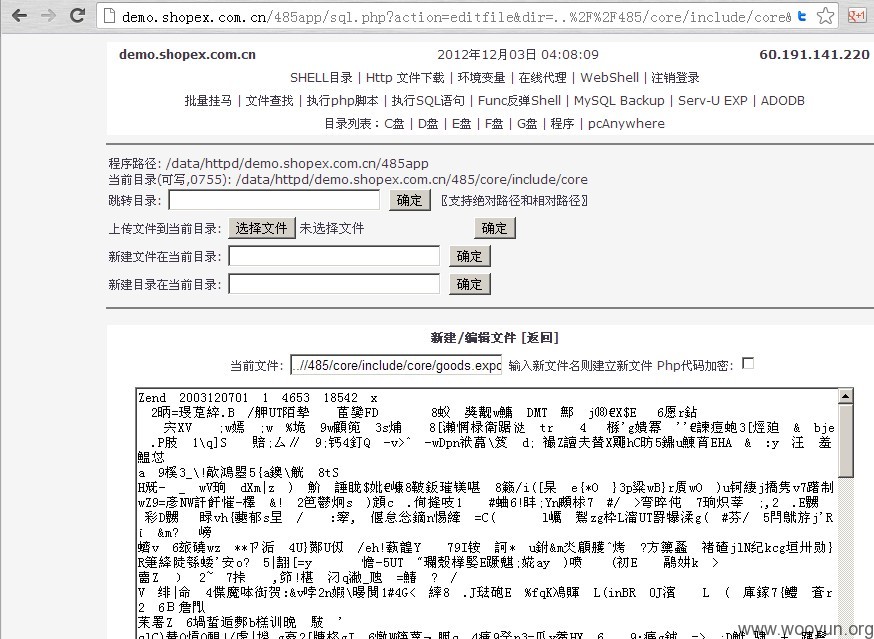This screenshot has height=639, width=874.
Task: Open Http 文件下载 link
Action: [405, 78]
